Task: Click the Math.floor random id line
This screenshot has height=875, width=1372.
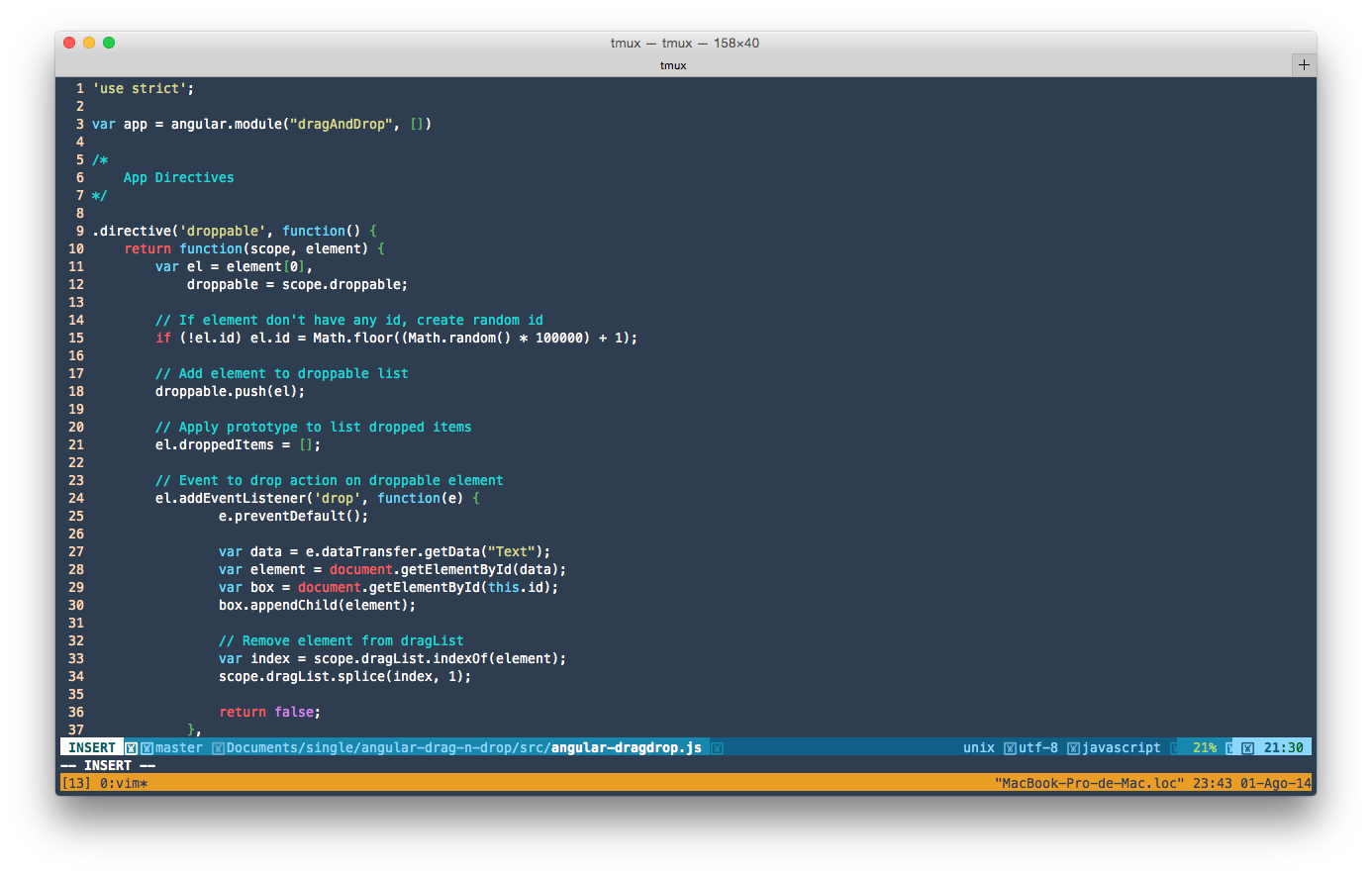Action: pos(396,338)
